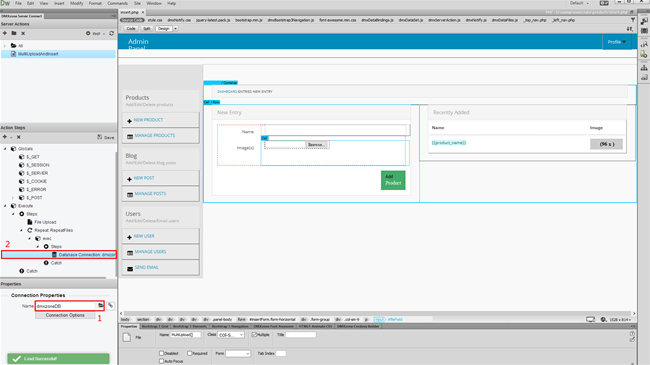The image size is (650, 365).
Task: Click the DASHBOARD breadcrumb link
Action: click(x=227, y=92)
